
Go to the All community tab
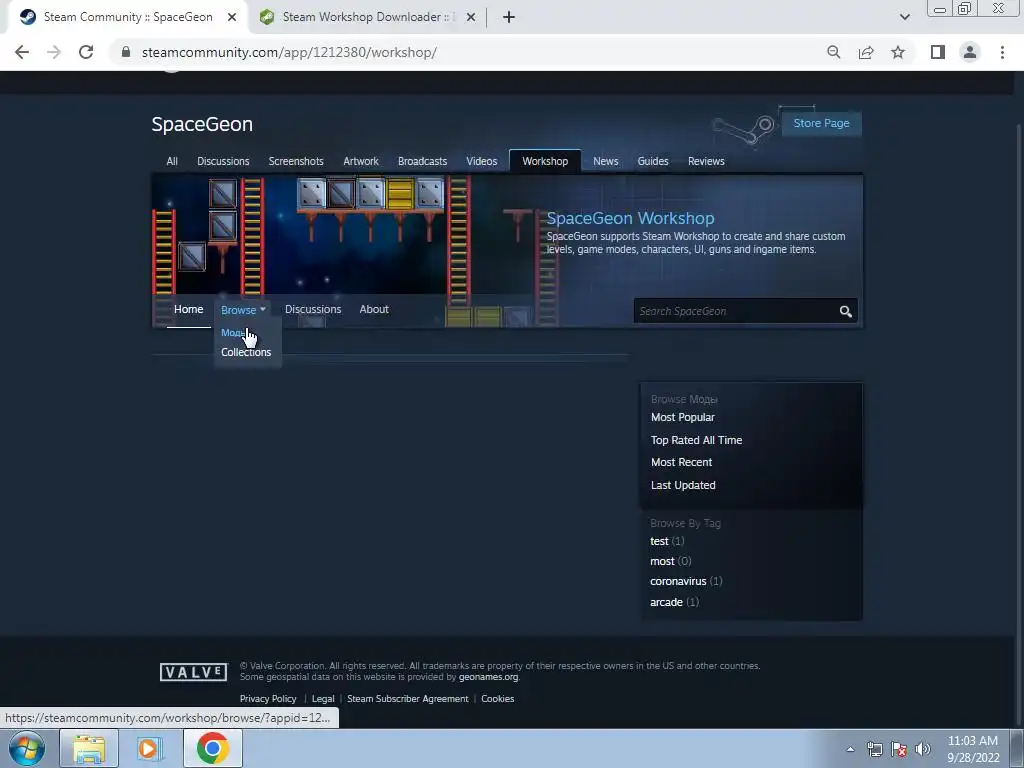(172, 161)
